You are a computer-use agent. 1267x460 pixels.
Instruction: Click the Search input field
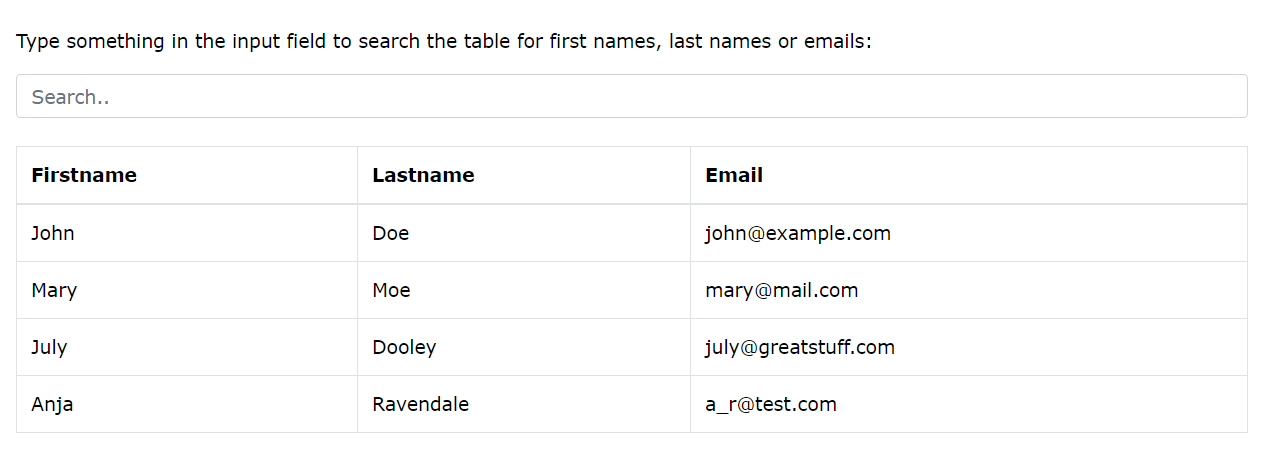631,97
